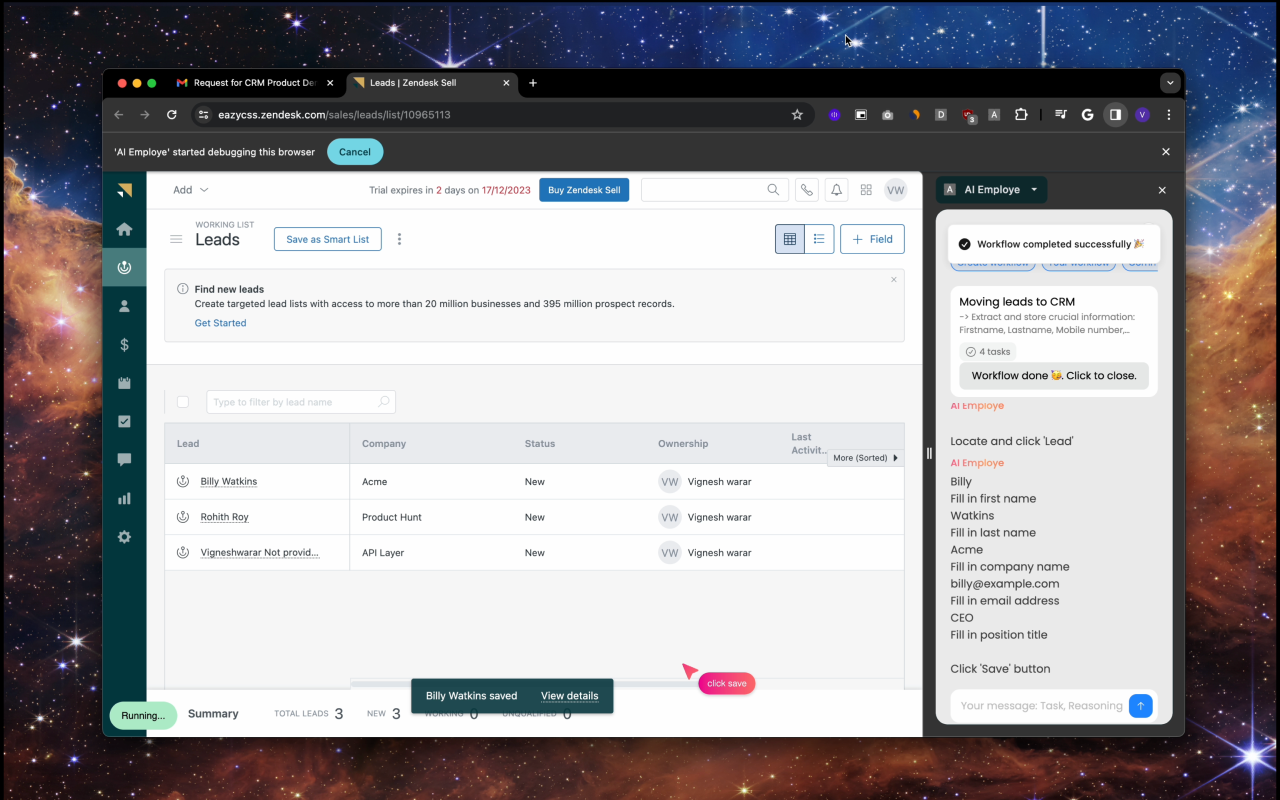Open the phone dialer icon in header
Image resolution: width=1280 pixels, height=800 pixels.
pos(806,190)
